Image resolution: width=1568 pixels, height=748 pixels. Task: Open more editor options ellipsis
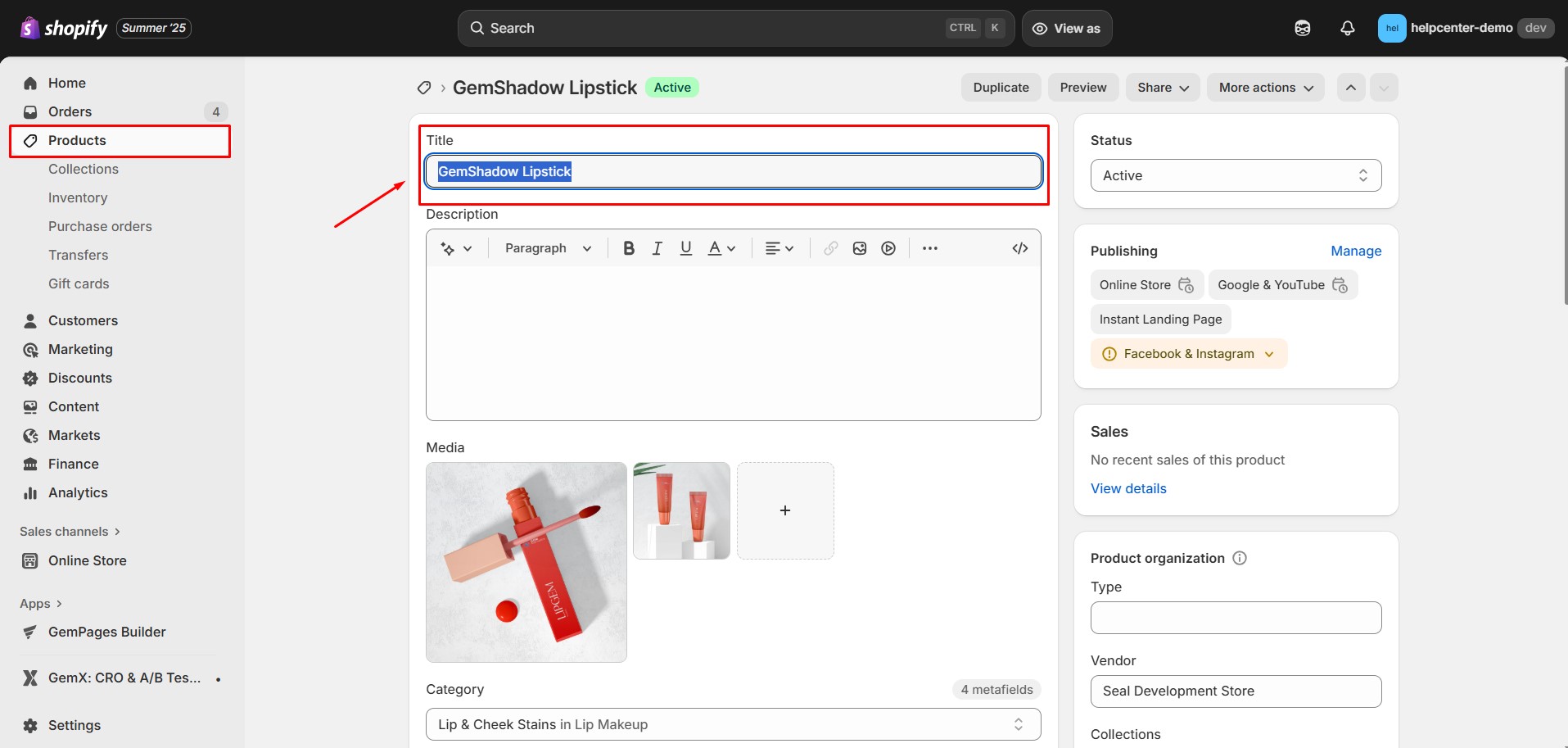pyautogui.click(x=929, y=248)
